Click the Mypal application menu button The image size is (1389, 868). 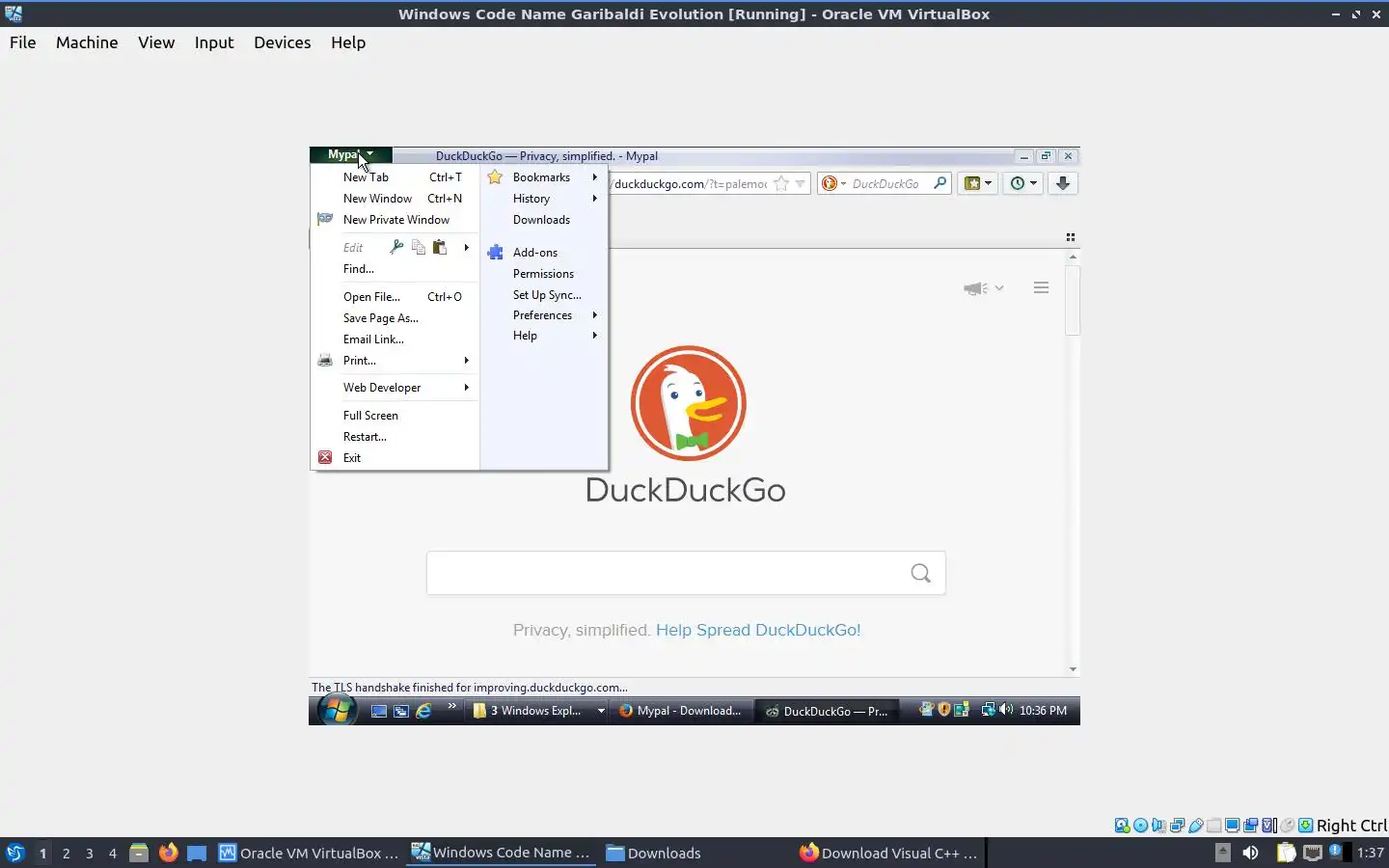tap(350, 154)
